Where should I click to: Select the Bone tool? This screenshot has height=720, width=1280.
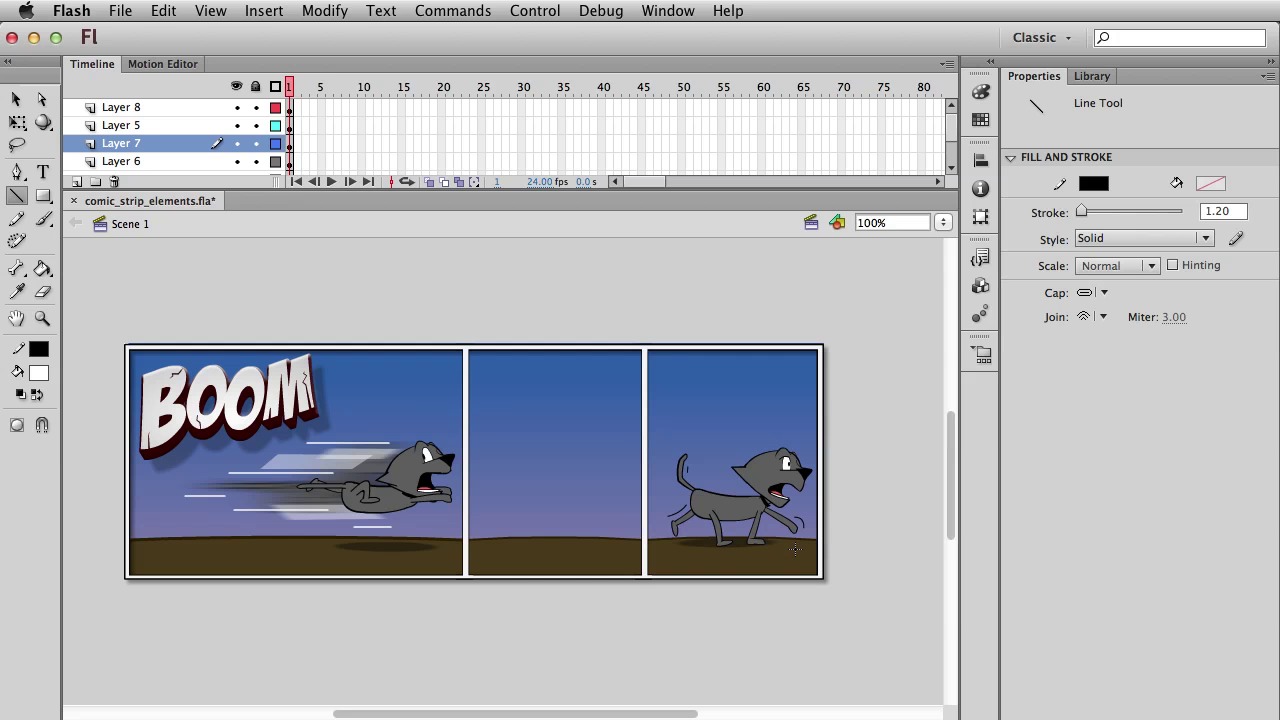click(17, 269)
